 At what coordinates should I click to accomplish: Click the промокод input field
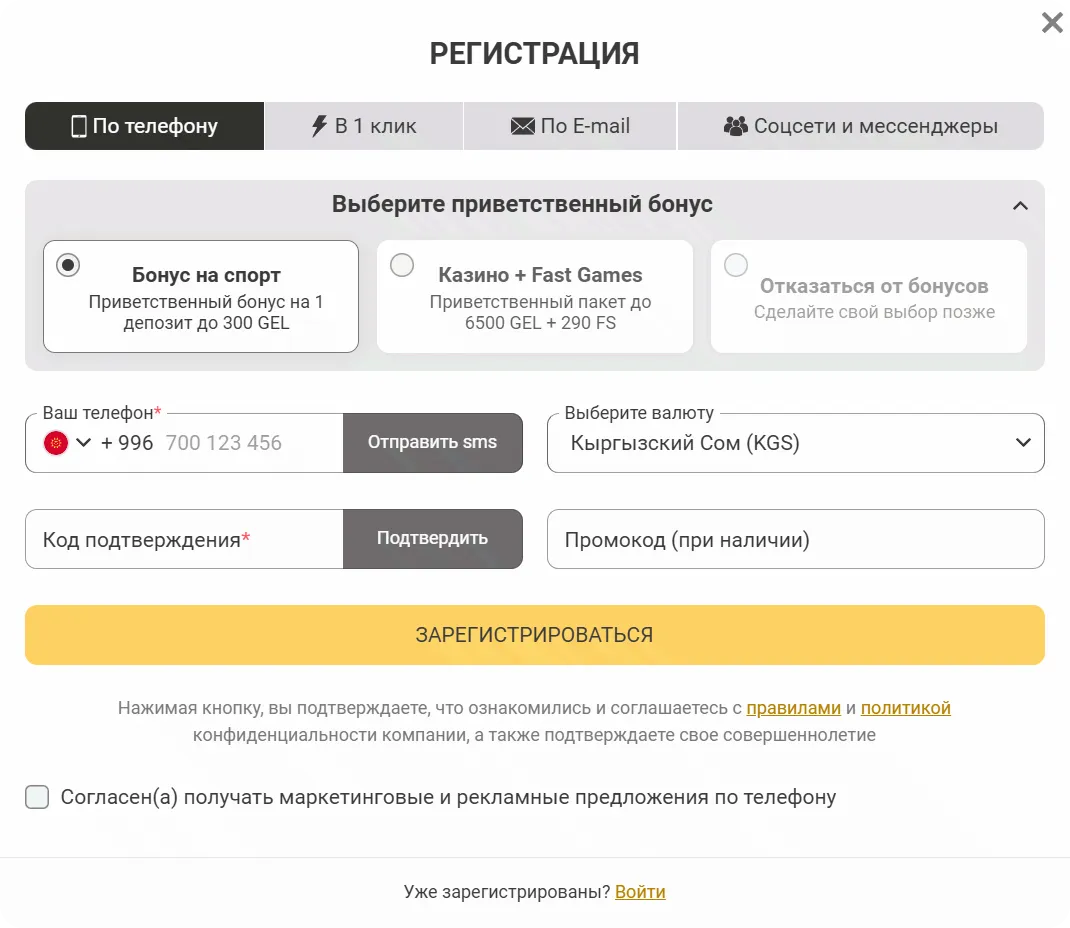[795, 538]
